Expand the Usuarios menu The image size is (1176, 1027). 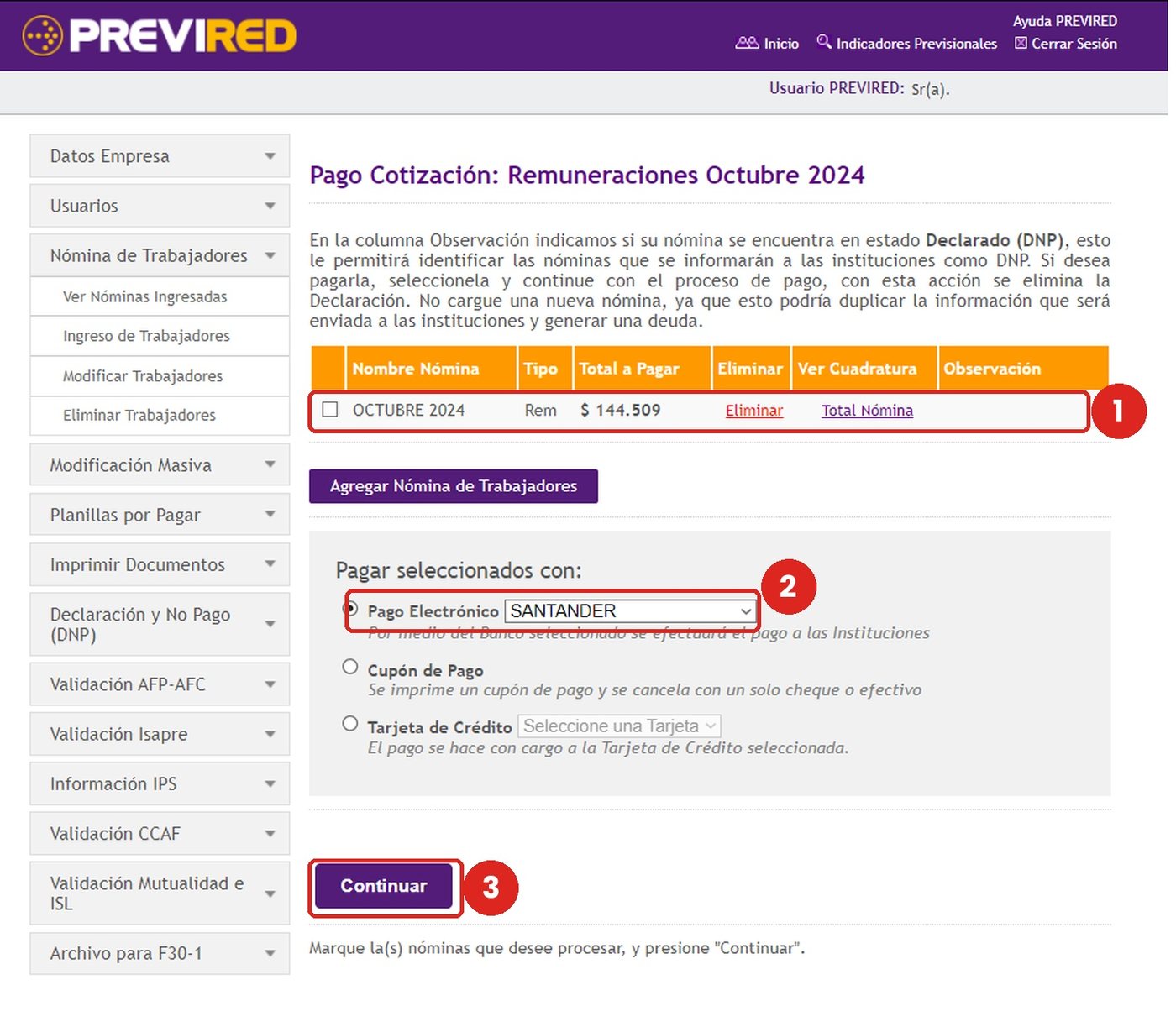(160, 206)
